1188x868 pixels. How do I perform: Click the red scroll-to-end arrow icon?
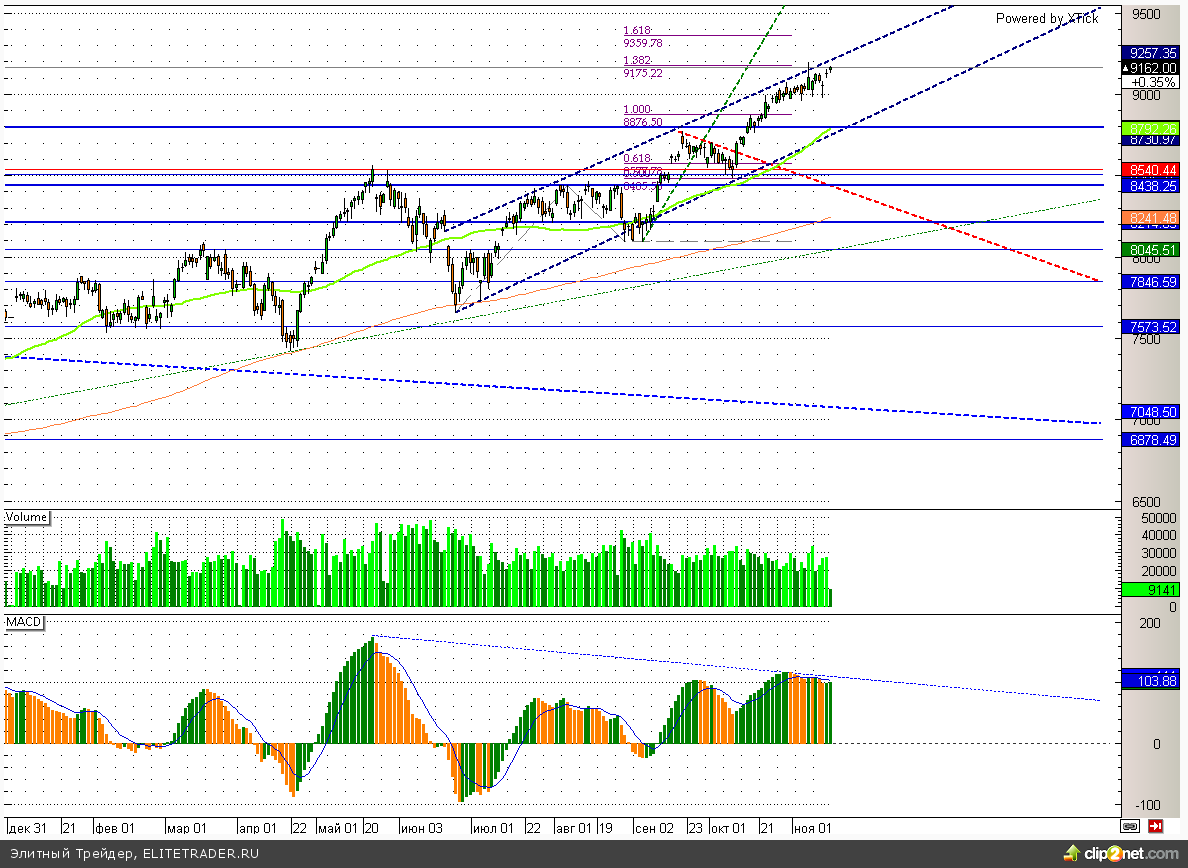coord(1155,826)
